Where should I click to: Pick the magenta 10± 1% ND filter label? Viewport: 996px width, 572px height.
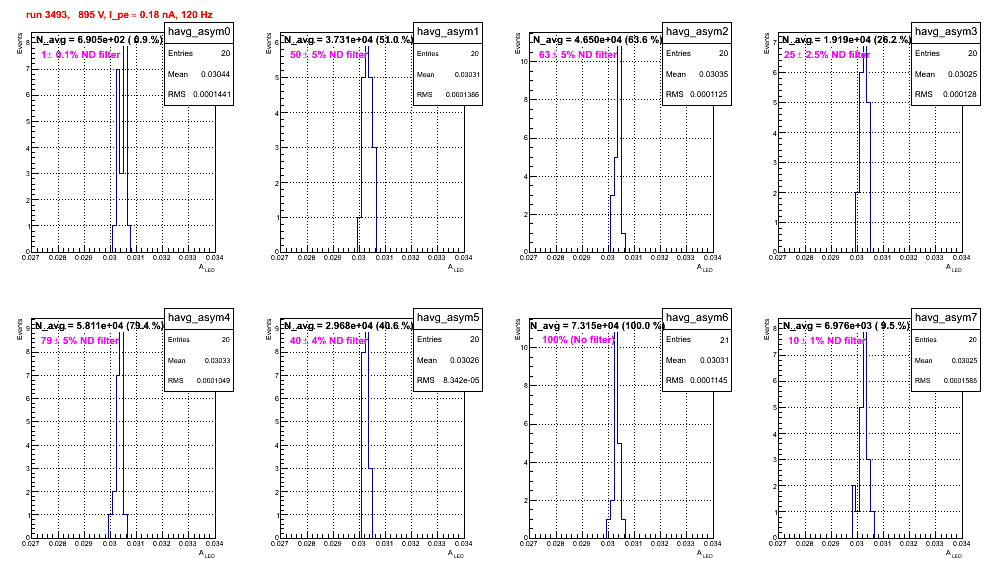tap(827, 341)
